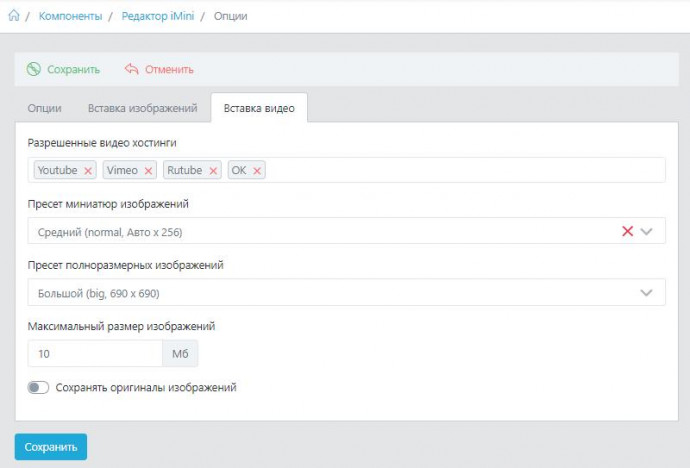Toggle Сохранять оригиналы изображений switch
This screenshot has height=468, width=690.
point(38,388)
